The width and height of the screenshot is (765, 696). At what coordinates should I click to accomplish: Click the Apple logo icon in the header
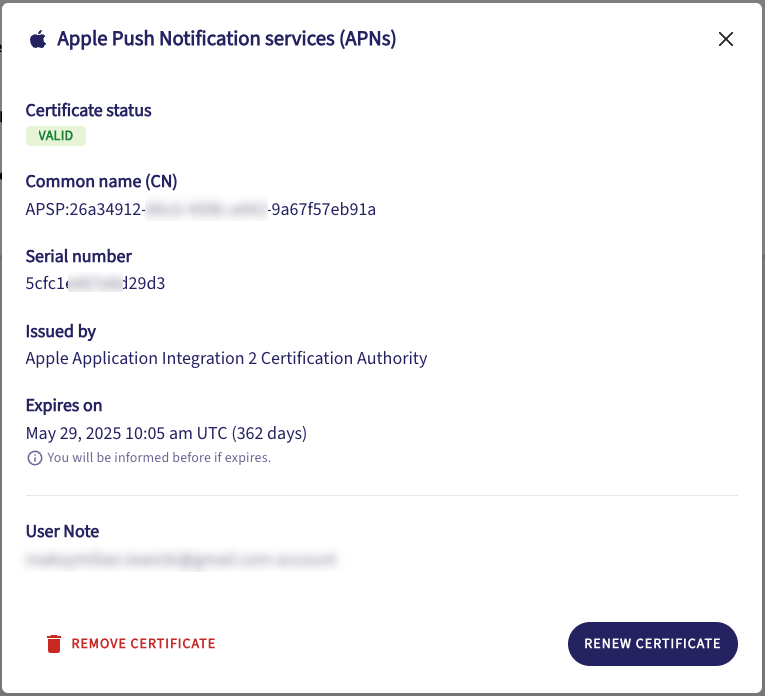click(x=38, y=39)
